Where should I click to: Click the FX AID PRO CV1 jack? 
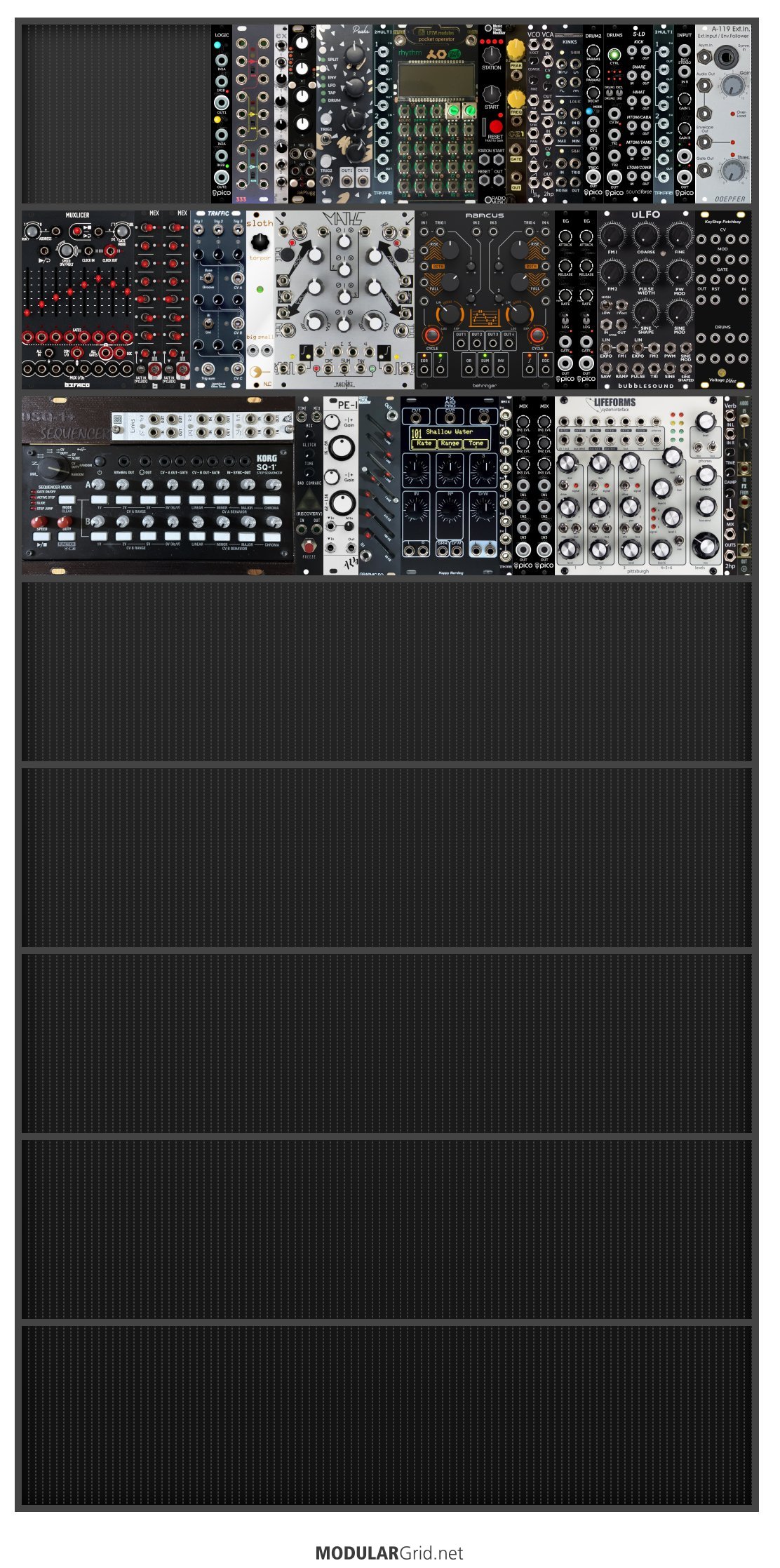(x=416, y=418)
